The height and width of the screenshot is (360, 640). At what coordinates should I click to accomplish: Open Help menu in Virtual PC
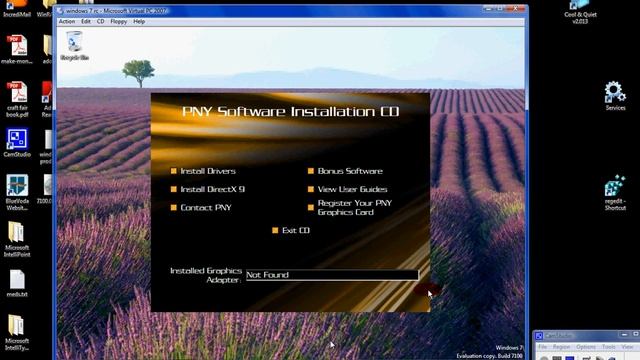click(139, 22)
